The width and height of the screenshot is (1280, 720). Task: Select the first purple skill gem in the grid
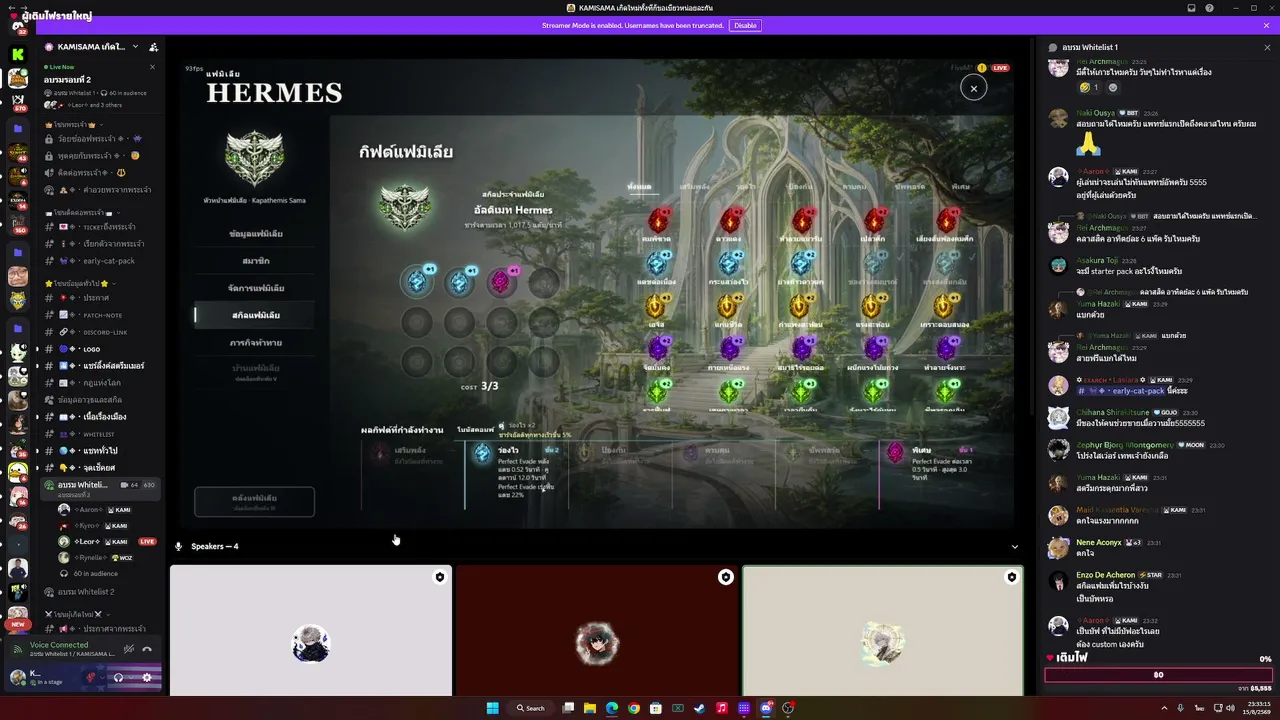tap(658, 348)
